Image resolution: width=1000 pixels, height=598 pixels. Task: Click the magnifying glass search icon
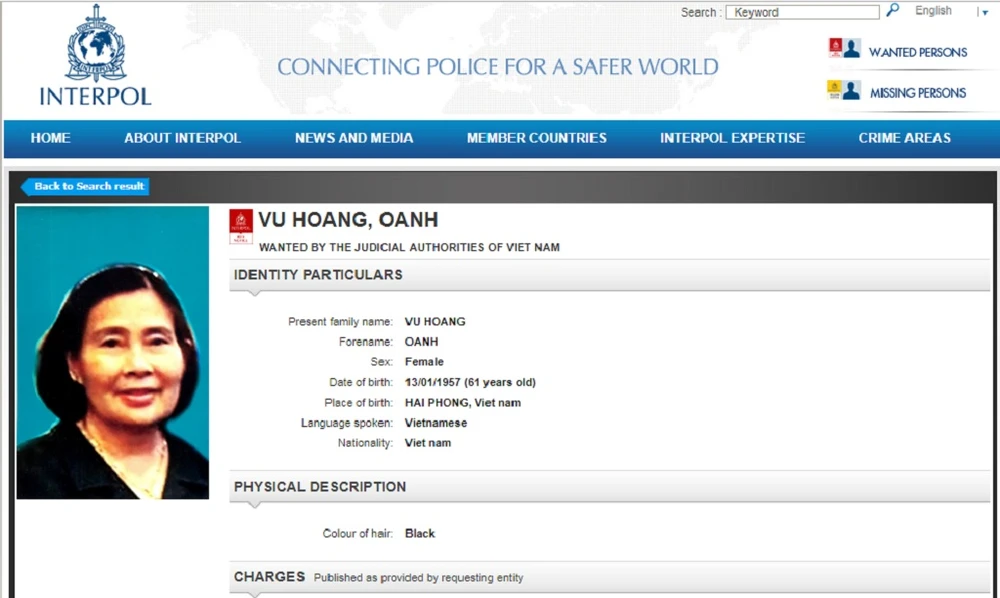point(893,11)
